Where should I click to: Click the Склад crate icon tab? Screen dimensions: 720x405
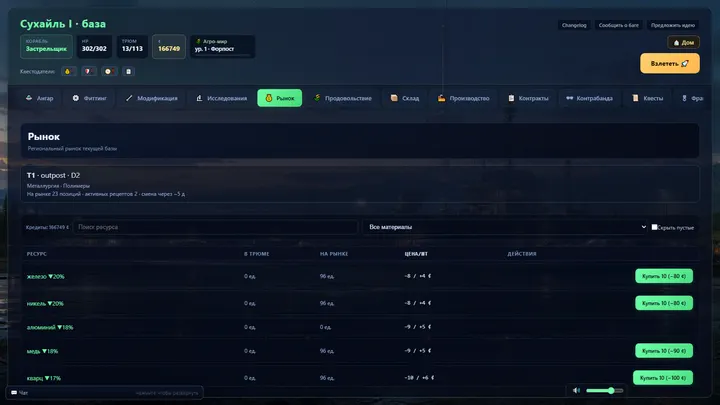tap(405, 98)
